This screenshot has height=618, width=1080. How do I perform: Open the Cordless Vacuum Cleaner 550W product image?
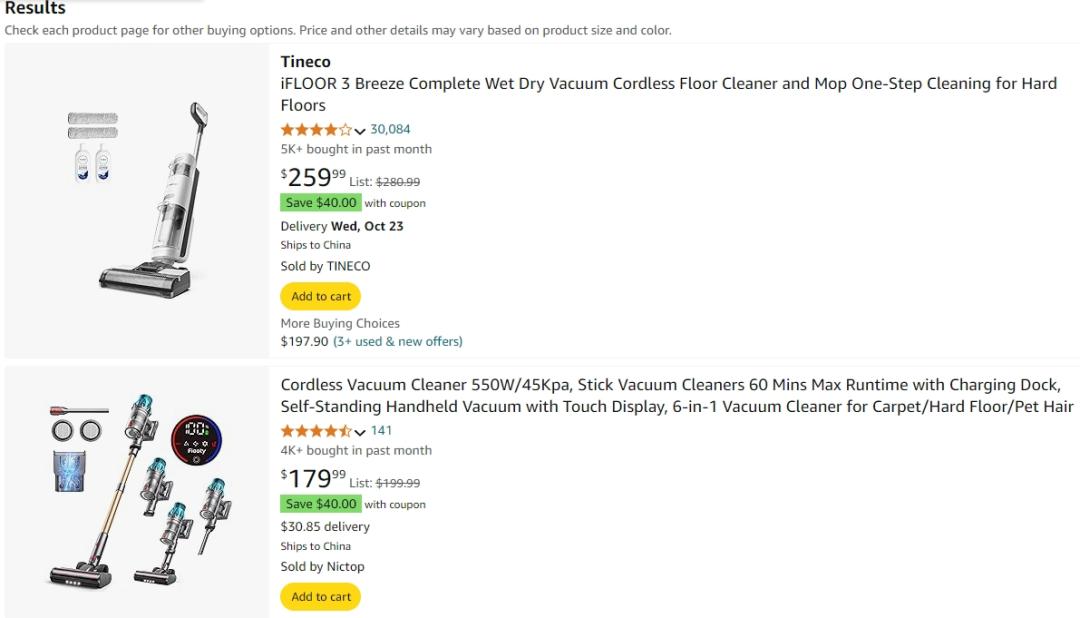click(137, 490)
